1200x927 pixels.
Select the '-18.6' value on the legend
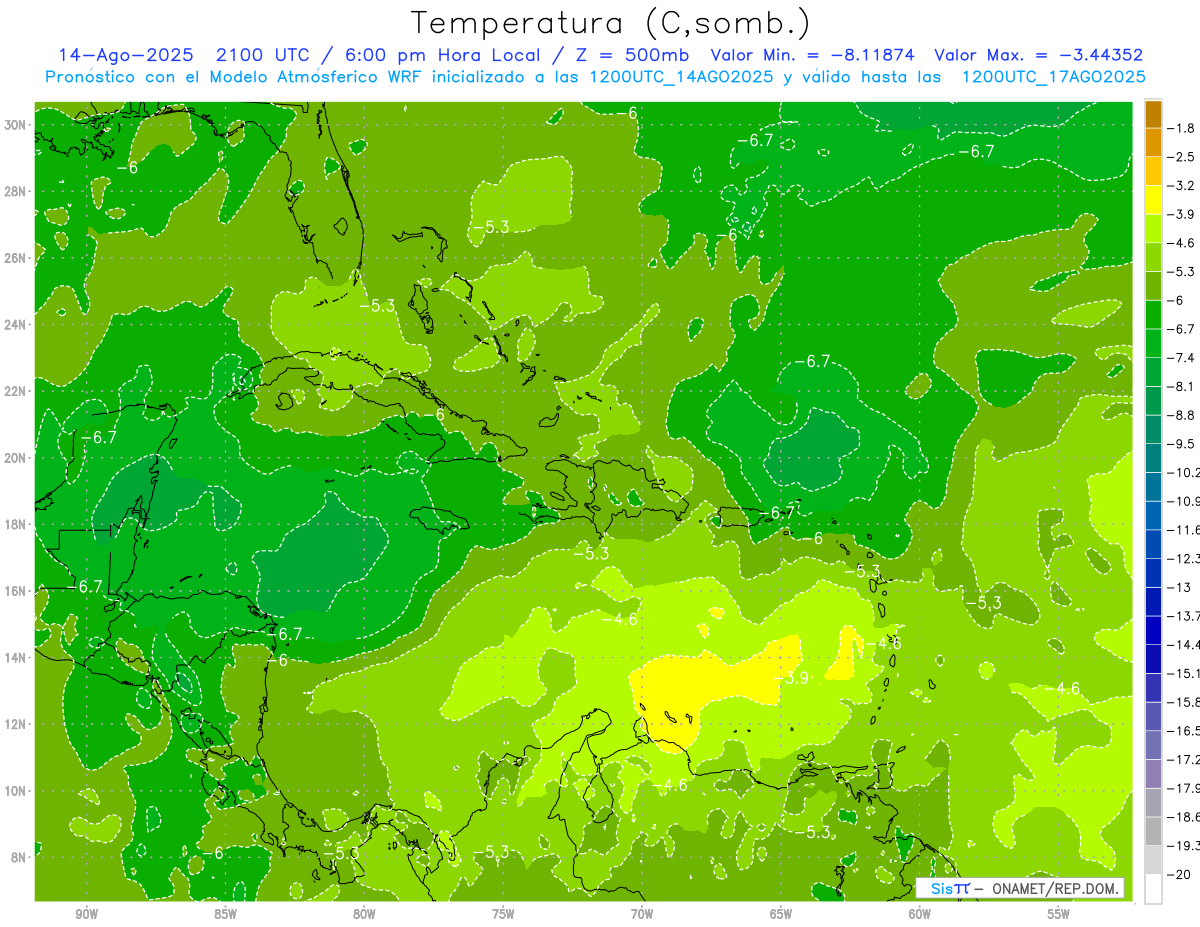[x=1183, y=817]
